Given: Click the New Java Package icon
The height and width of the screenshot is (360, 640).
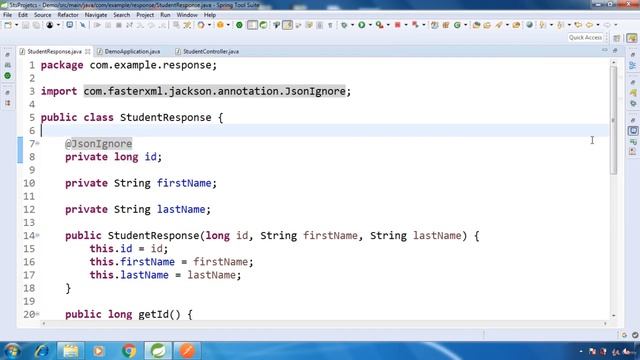Looking at the screenshot, I should 446,25.
